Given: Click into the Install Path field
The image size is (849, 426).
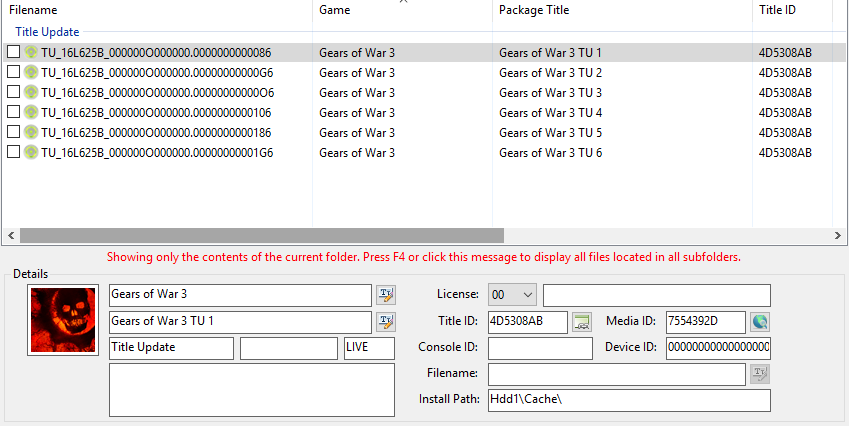Looking at the screenshot, I should point(628,400).
